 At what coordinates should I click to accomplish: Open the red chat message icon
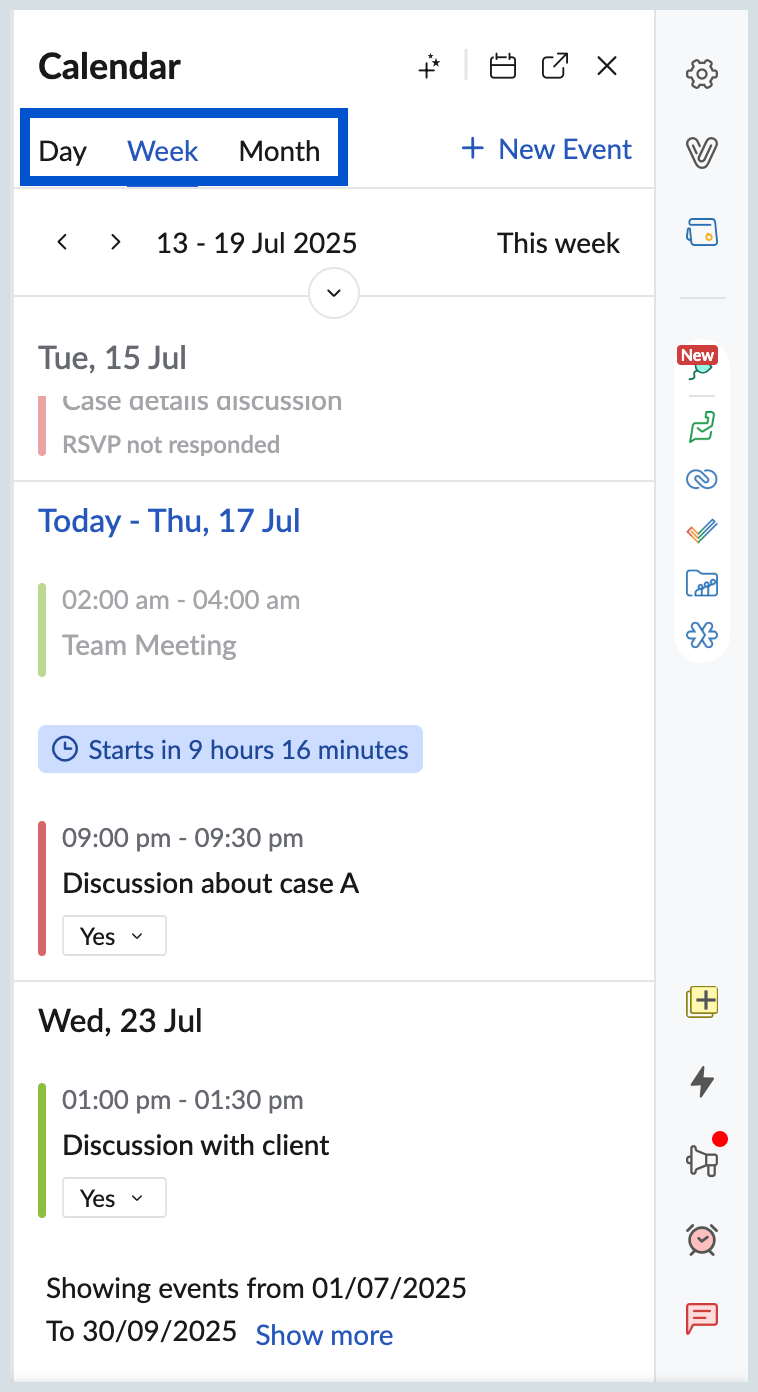tap(702, 1319)
